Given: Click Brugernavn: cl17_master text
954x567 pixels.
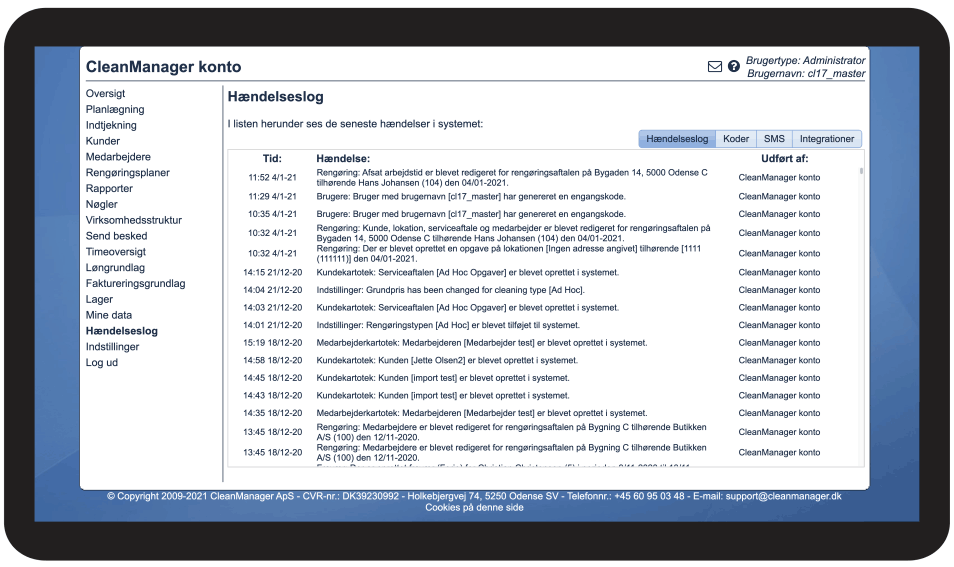Looking at the screenshot, I should click(x=806, y=74).
